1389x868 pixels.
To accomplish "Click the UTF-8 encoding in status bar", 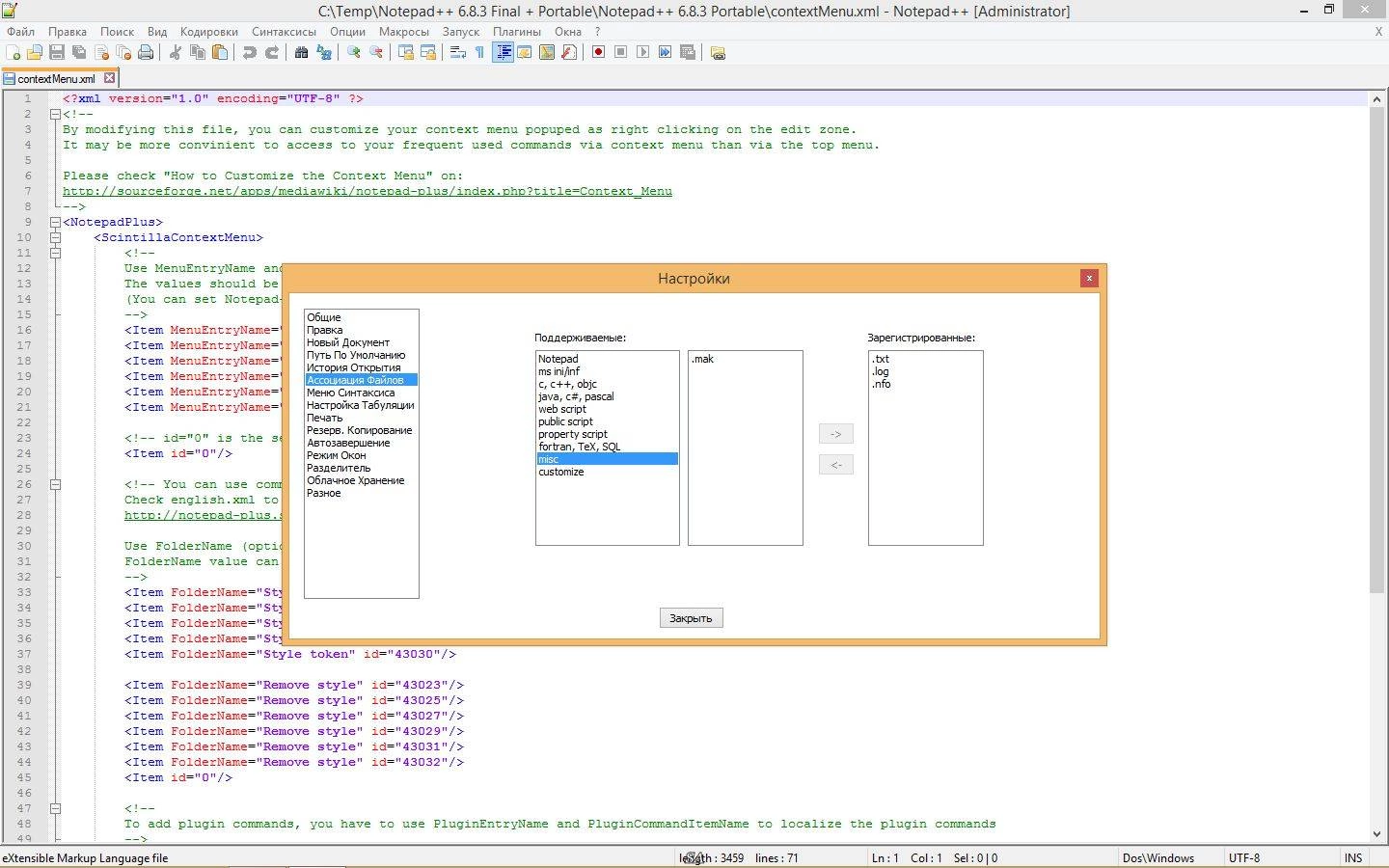I will pyautogui.click(x=1243, y=857).
